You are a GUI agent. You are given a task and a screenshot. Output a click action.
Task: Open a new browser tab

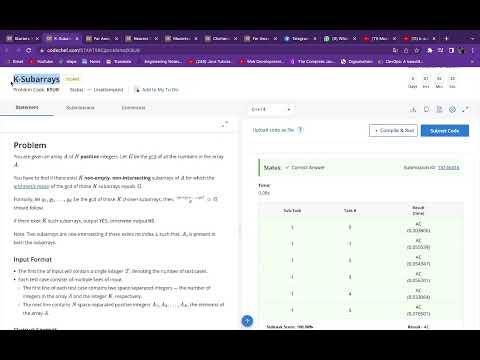[x=446, y=38]
